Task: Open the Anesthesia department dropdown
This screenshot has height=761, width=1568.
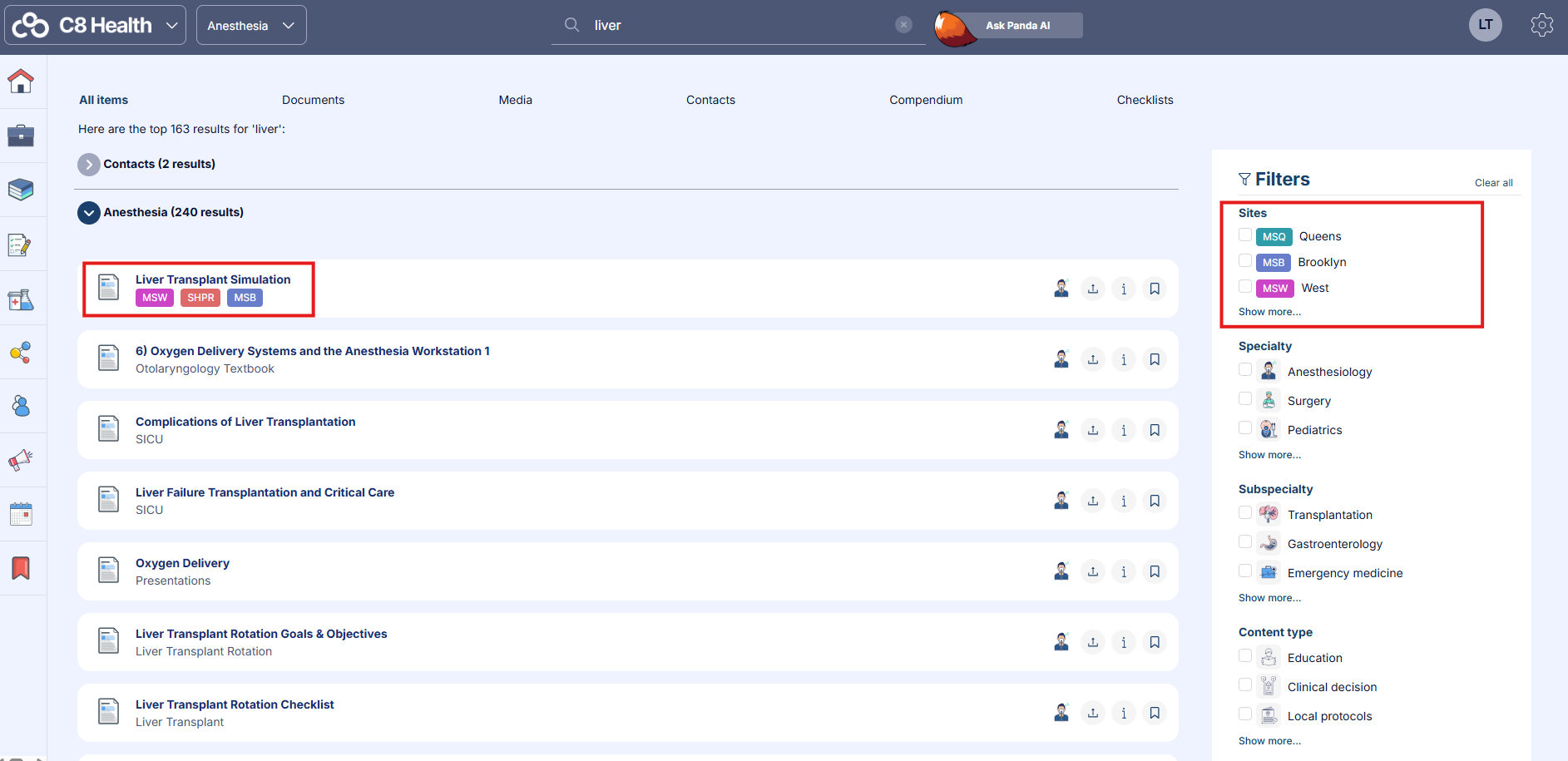Action: click(251, 25)
